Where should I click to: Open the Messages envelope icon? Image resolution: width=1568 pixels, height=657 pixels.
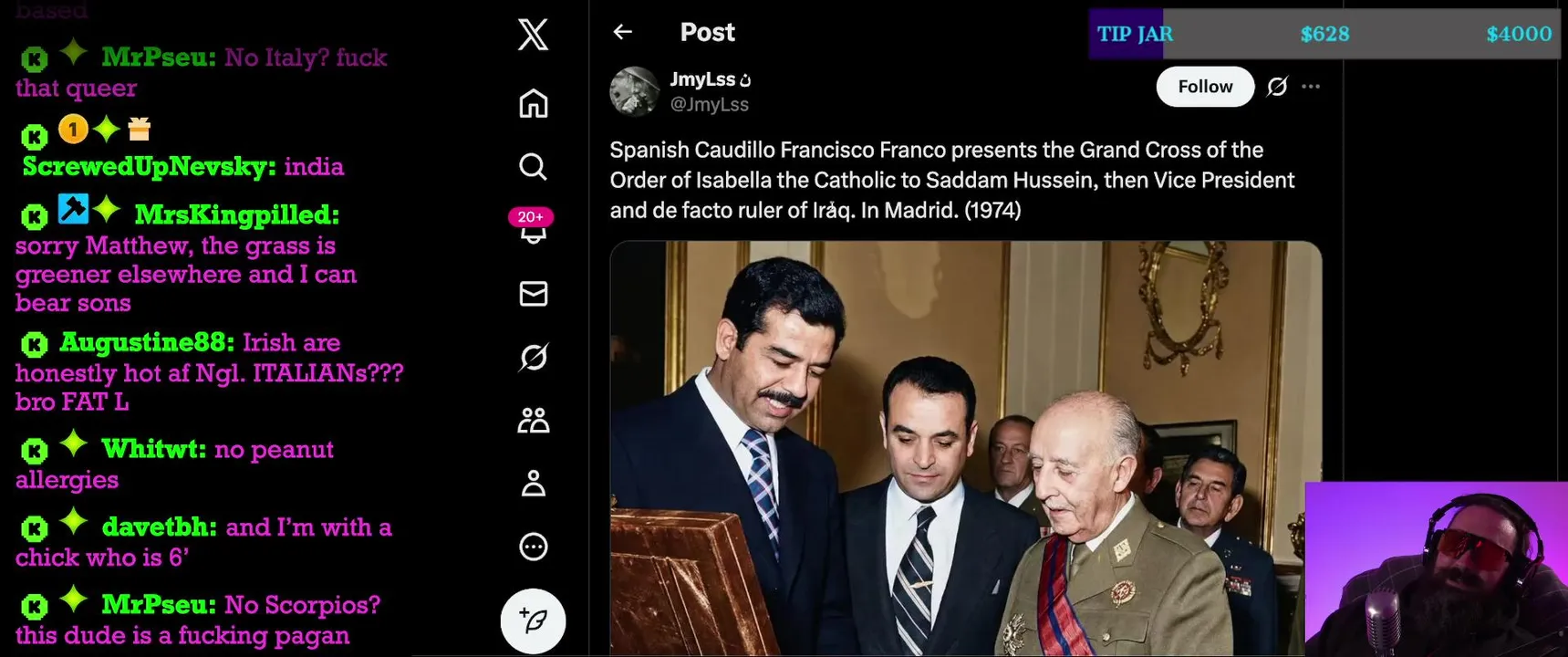pos(534,293)
